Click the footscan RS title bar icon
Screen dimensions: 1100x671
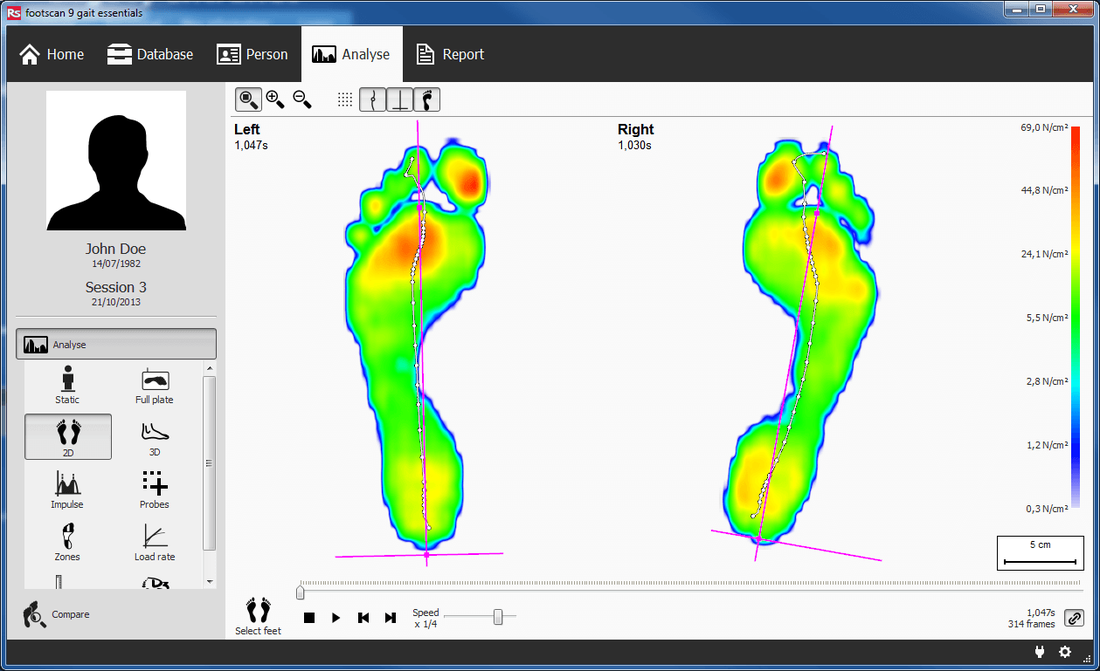pyautogui.click(x=13, y=13)
